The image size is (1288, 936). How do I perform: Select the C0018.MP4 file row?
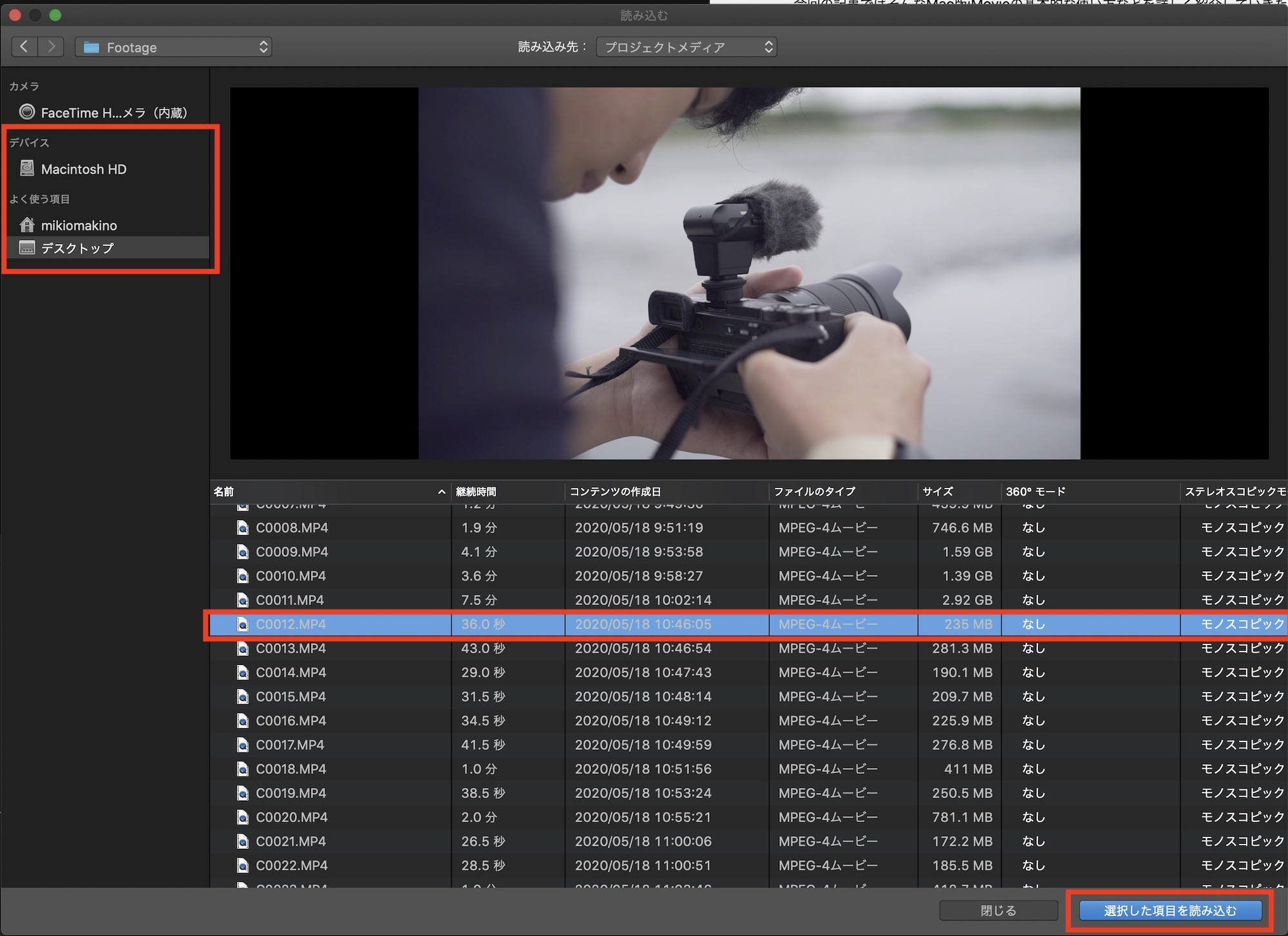pyautogui.click(x=291, y=769)
